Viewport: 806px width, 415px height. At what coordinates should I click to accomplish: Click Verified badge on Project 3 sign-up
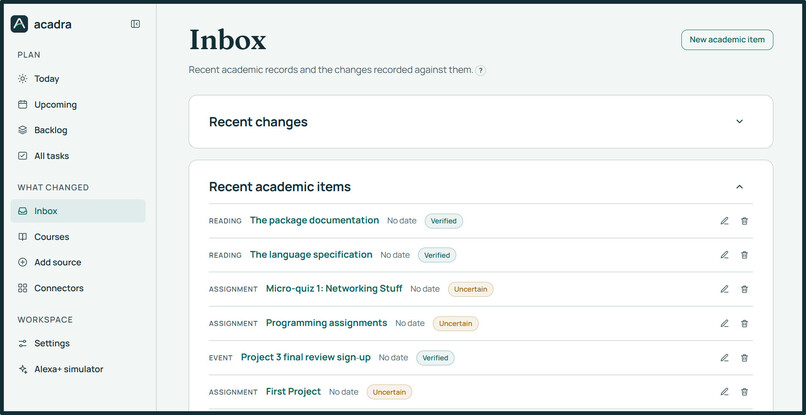click(435, 358)
